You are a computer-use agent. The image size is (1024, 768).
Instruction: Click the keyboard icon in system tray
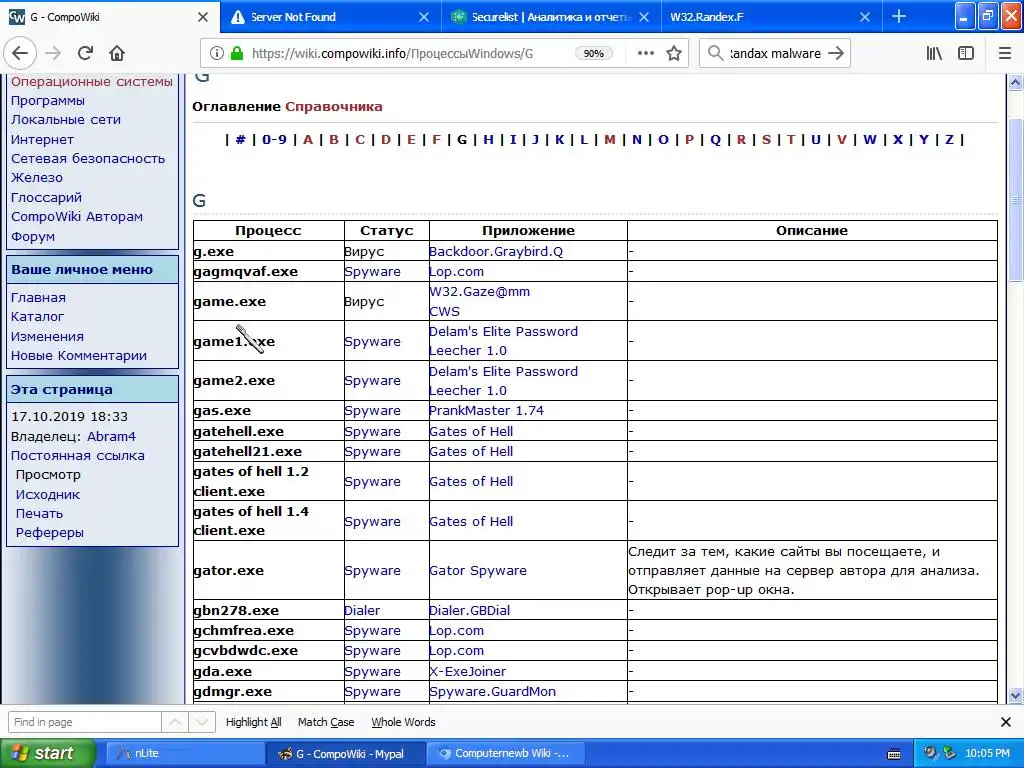(x=894, y=754)
